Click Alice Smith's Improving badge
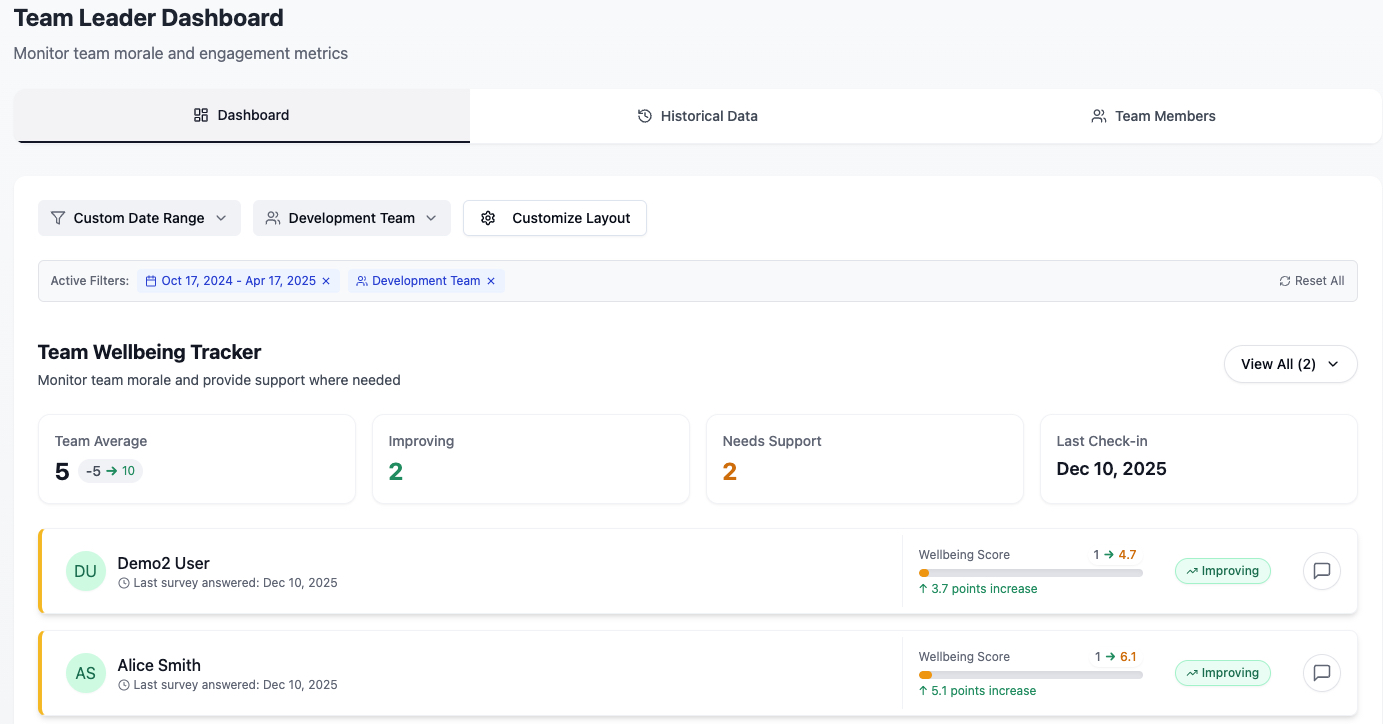Screen dimensions: 1383x724 (1222, 673)
